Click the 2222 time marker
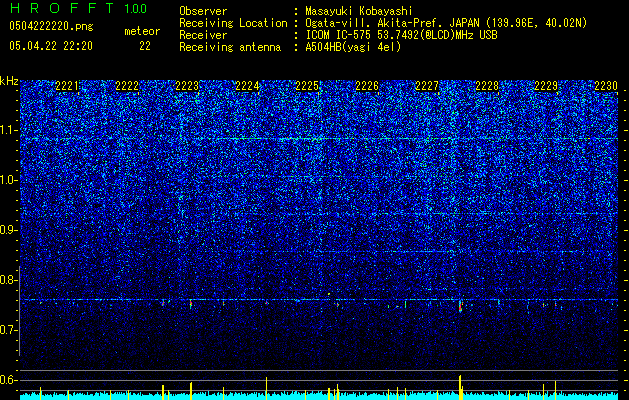 (x=127, y=86)
